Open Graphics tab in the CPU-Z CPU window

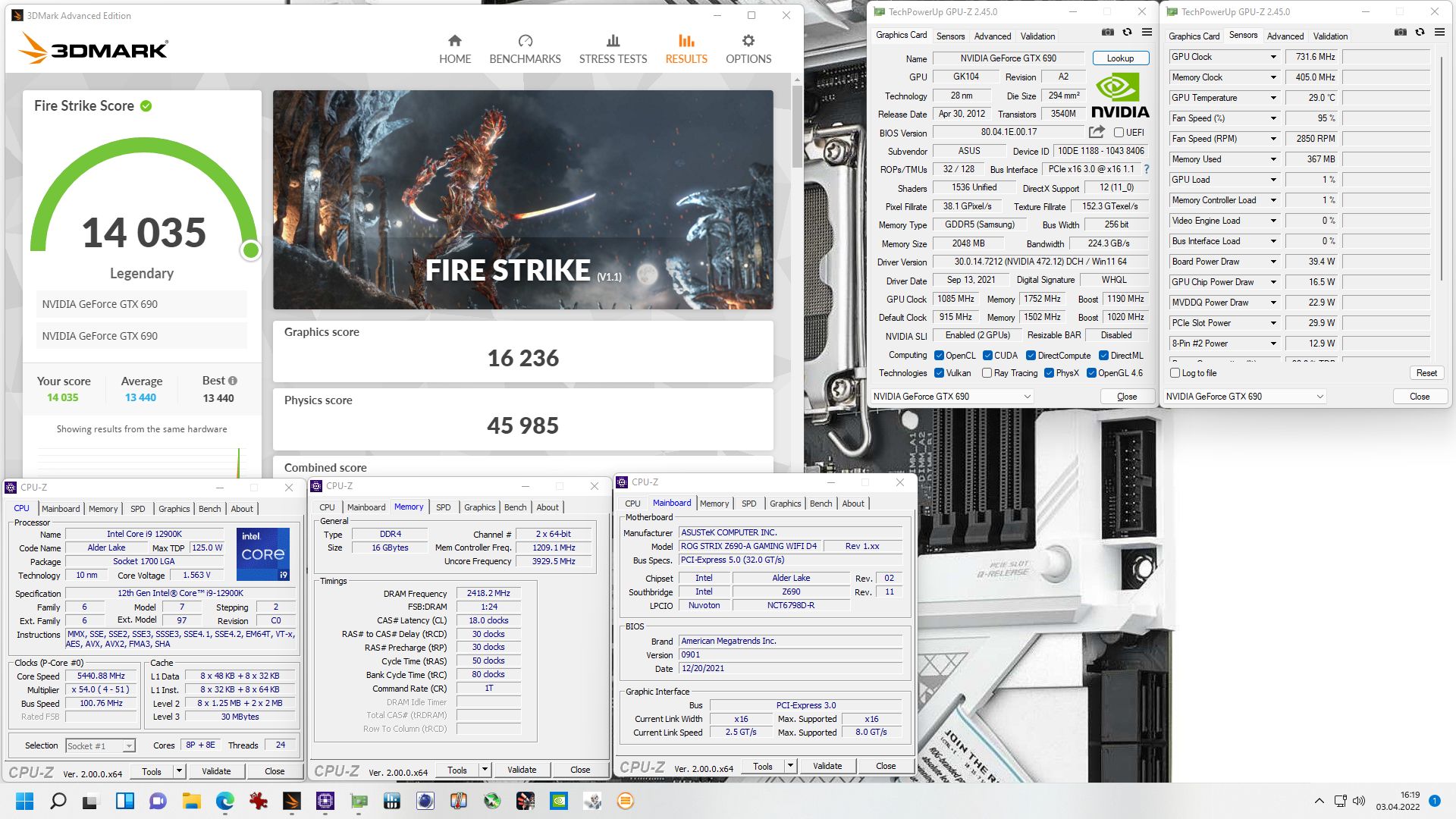(174, 509)
